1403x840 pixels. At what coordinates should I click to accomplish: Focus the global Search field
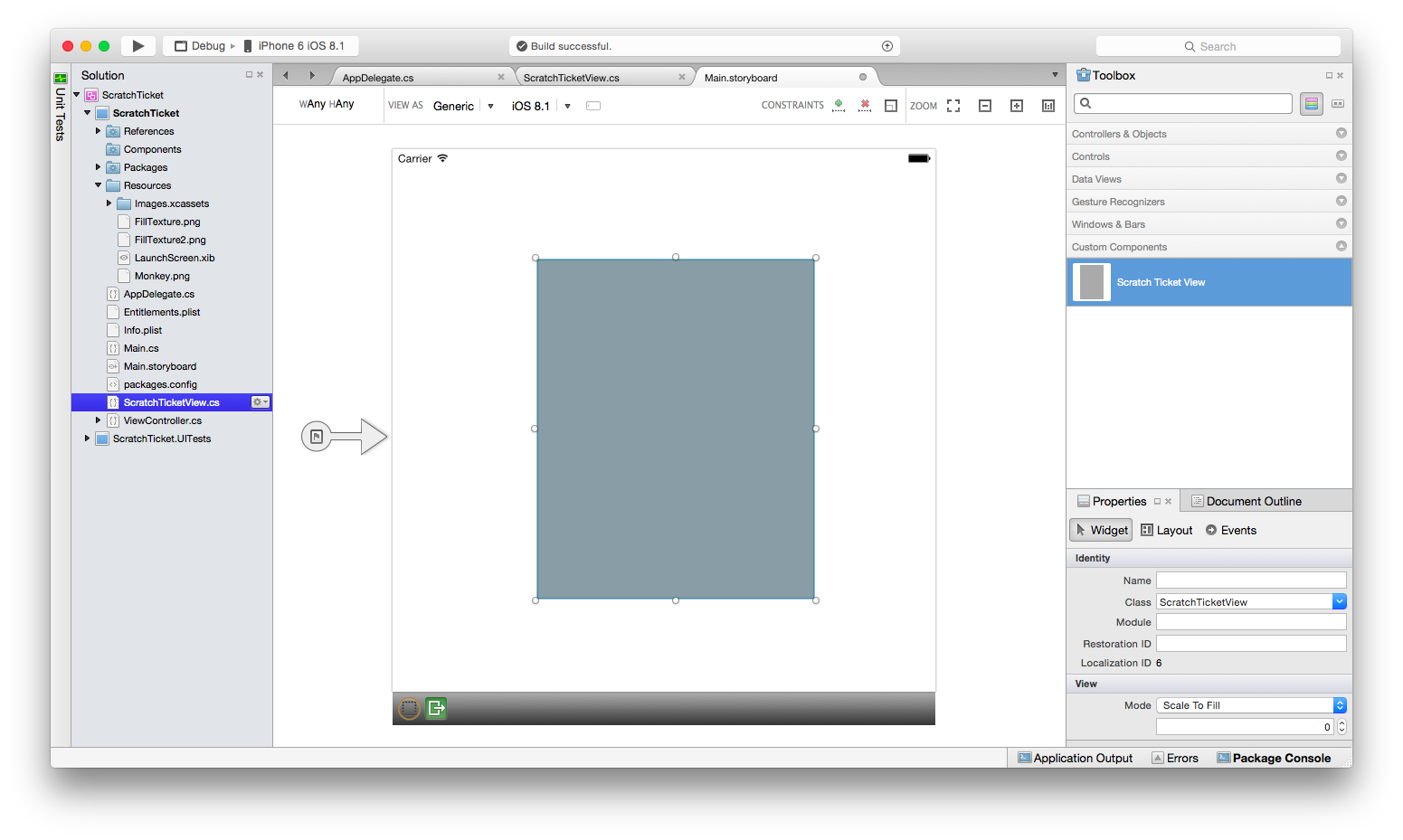(x=1218, y=46)
